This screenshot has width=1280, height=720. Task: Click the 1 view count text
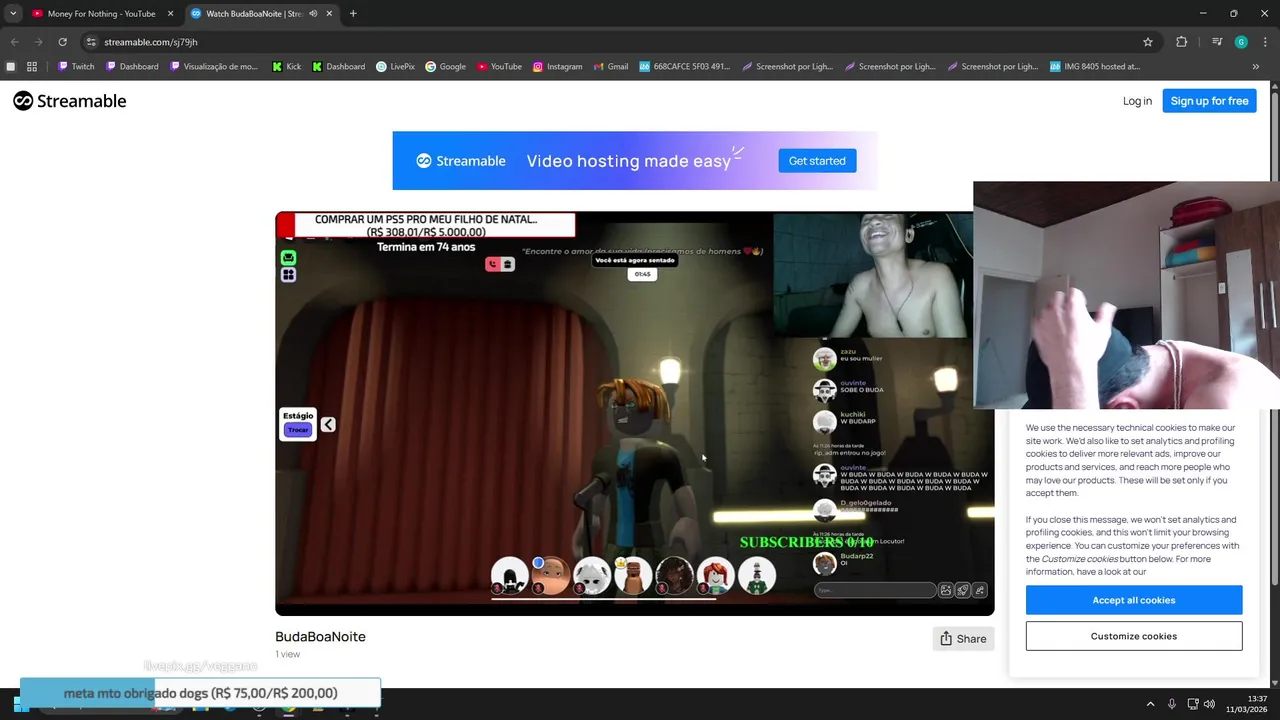pyautogui.click(x=287, y=654)
